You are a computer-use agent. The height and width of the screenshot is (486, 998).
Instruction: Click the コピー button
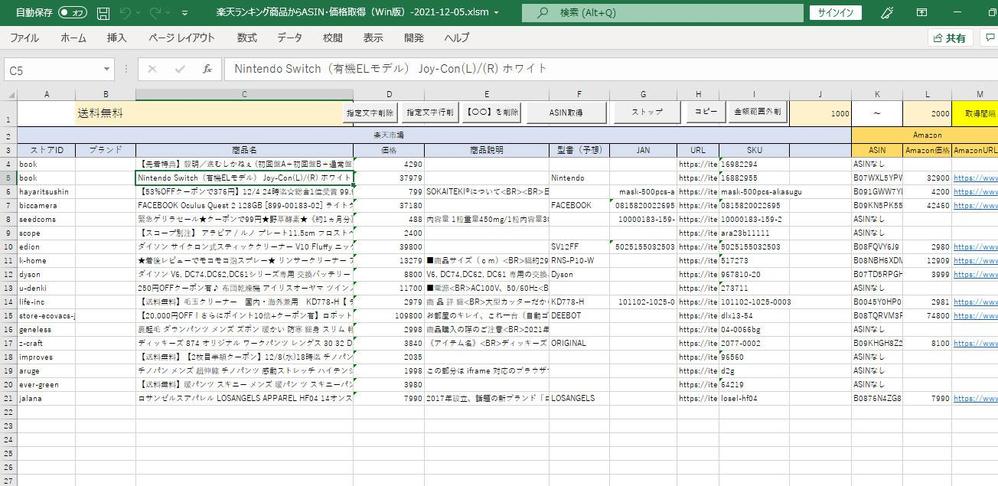click(704, 113)
